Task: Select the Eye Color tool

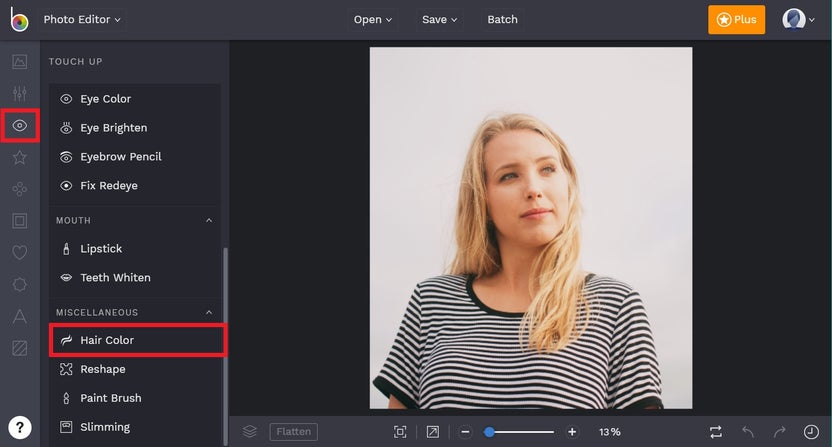Action: coord(135,99)
